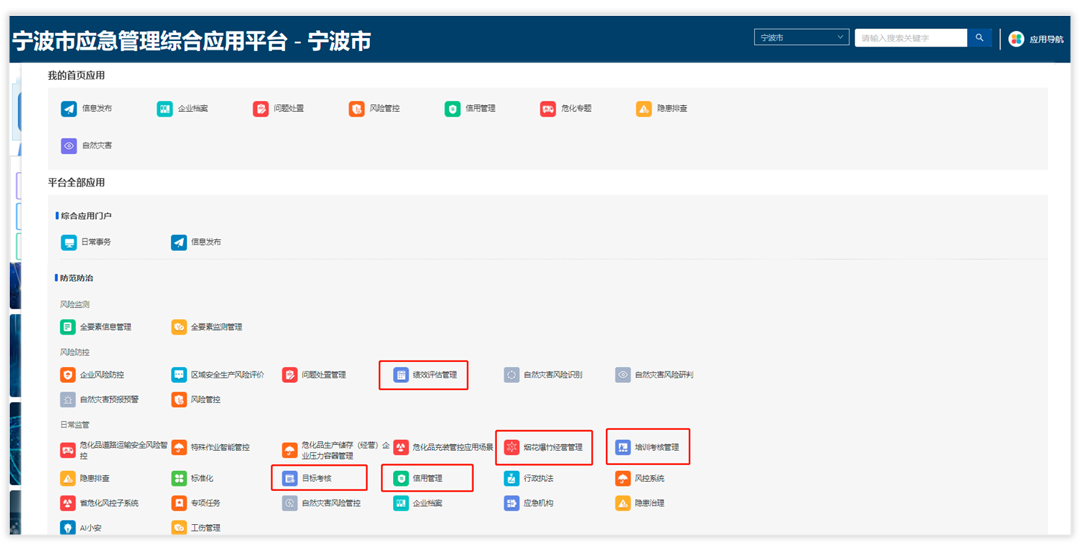Launch the 应急机构 app
This screenshot has width=1080, height=550.
point(512,503)
